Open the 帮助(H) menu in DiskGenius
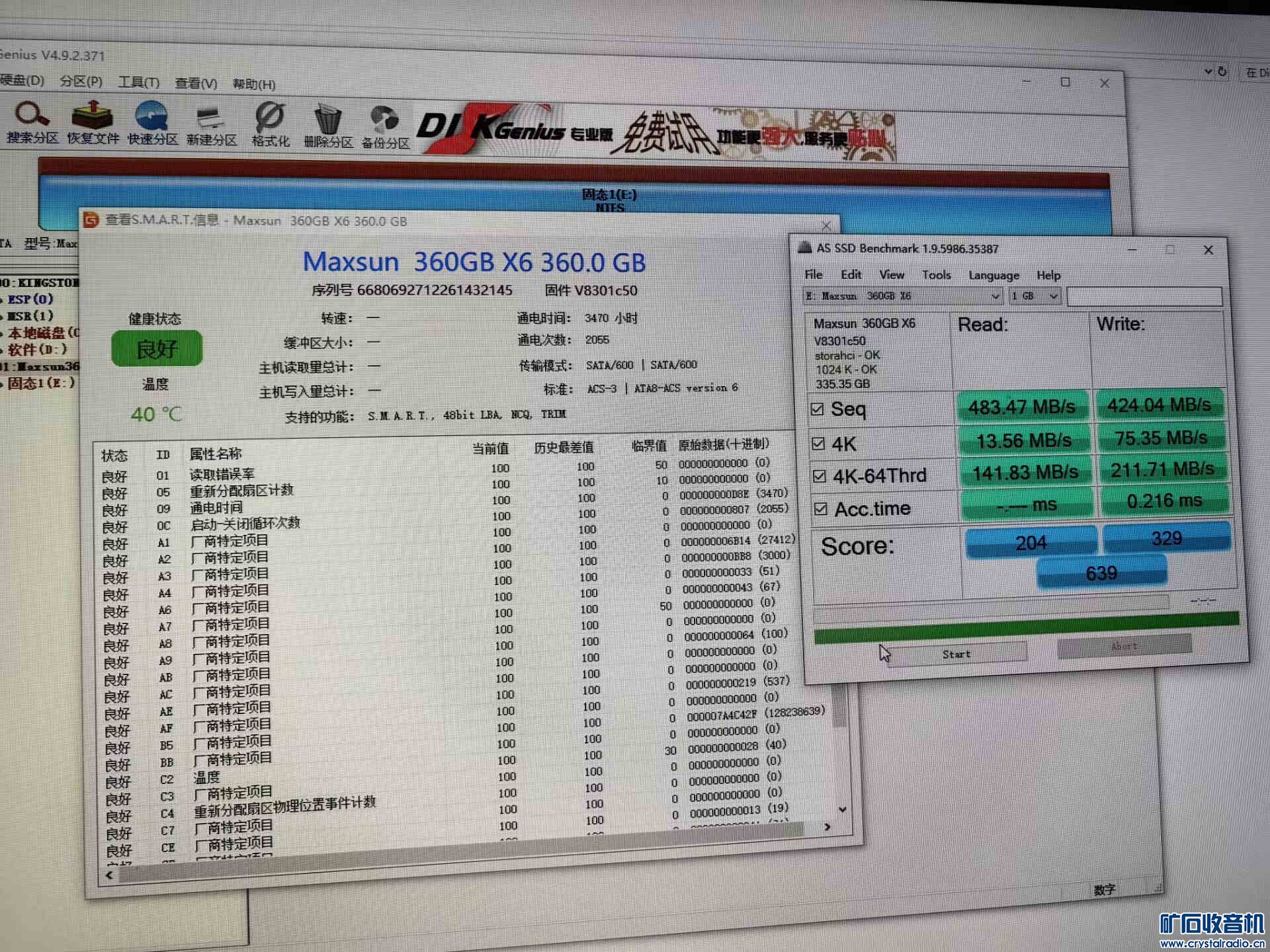This screenshot has width=1270, height=952. point(254,84)
